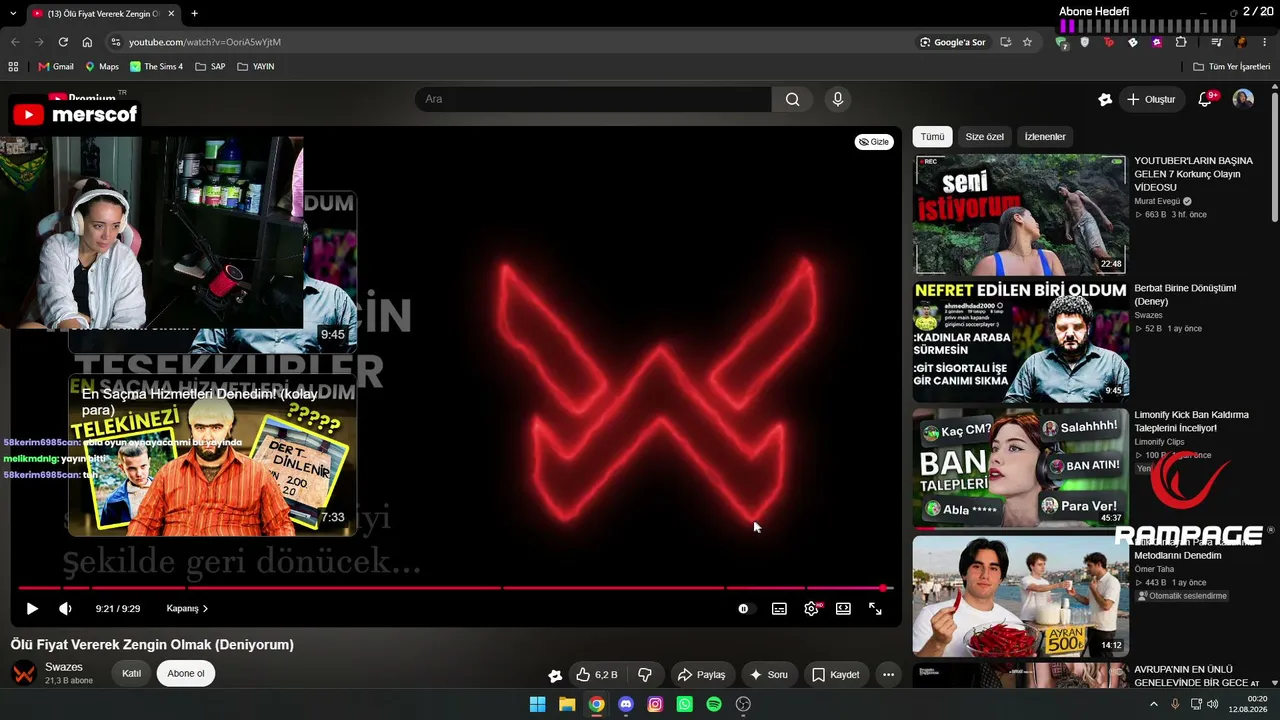Image resolution: width=1280 pixels, height=720 pixels.
Task: Open Discord from the taskbar
Action: [626, 704]
